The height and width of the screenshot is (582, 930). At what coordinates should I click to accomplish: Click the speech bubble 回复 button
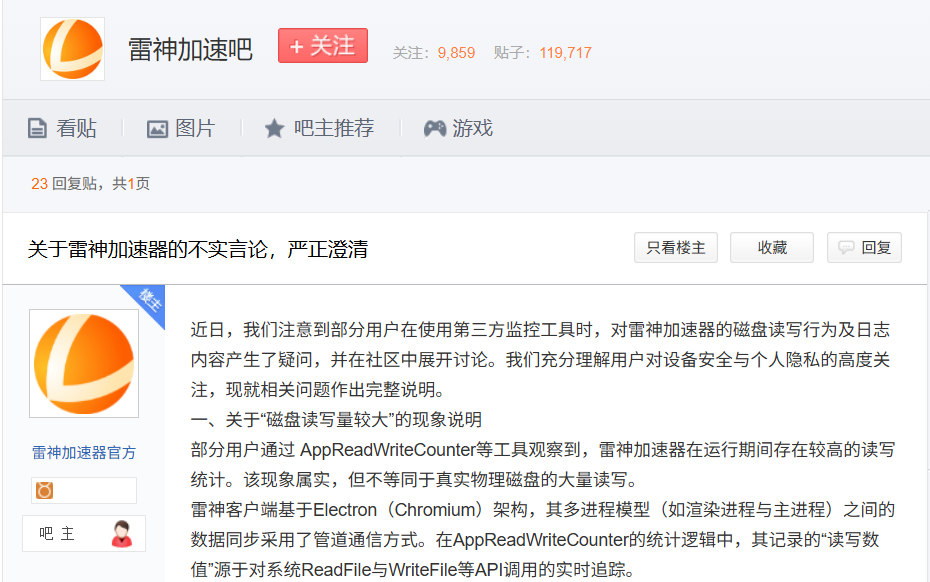864,248
